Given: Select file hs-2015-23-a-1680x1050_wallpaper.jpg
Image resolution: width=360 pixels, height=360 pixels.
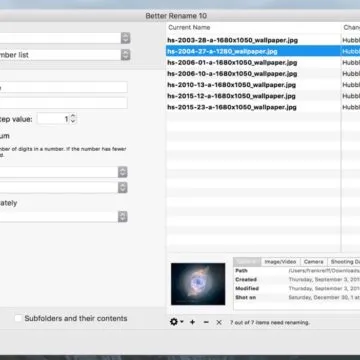Looking at the screenshot, I should coord(253,107).
